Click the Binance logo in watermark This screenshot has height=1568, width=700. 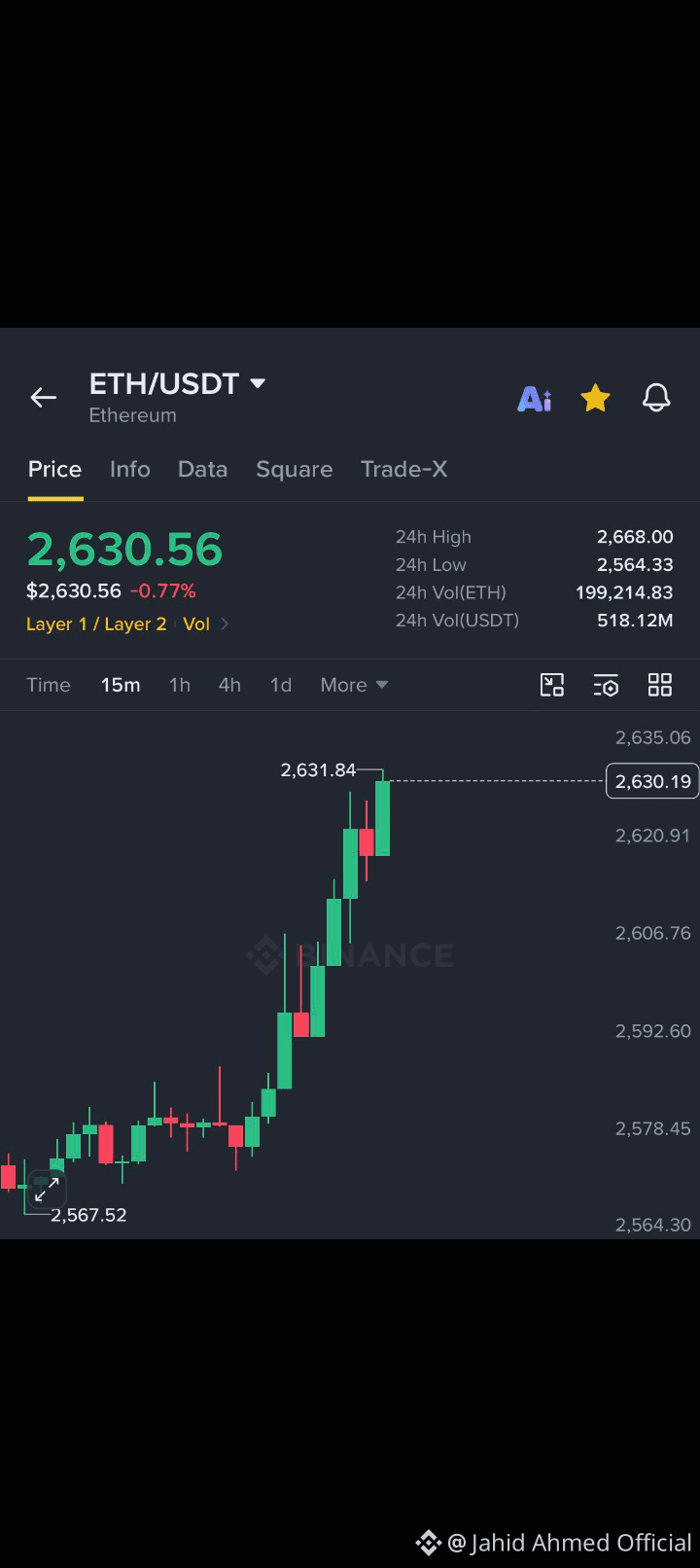point(264,955)
